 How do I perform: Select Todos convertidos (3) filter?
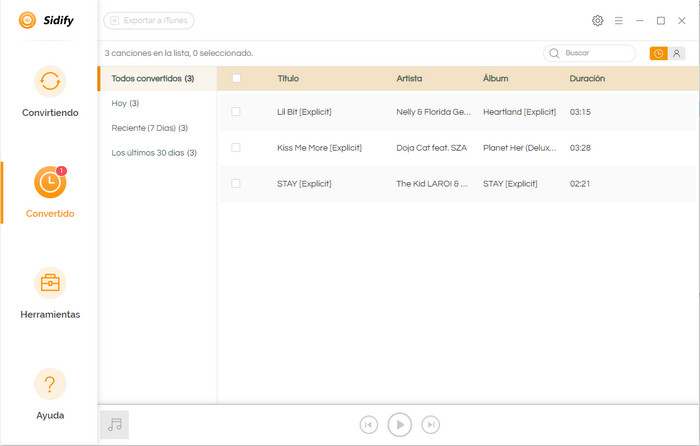coord(158,79)
